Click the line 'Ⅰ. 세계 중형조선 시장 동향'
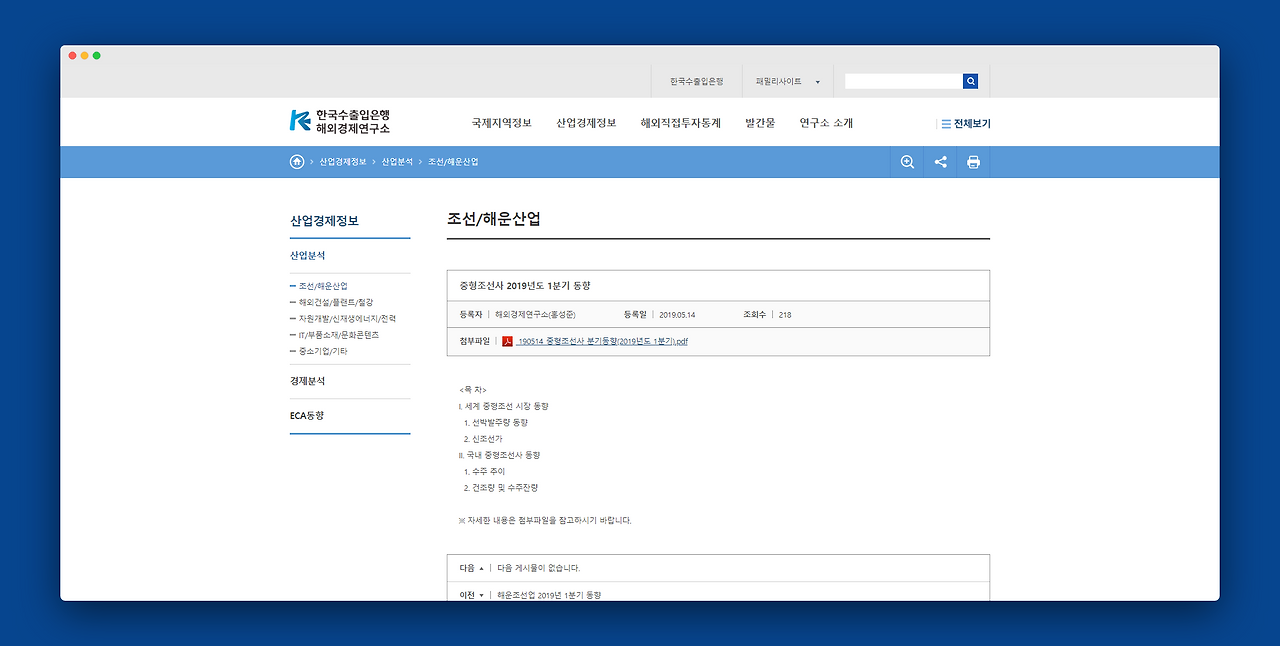This screenshot has height=646, width=1280. (x=503, y=406)
